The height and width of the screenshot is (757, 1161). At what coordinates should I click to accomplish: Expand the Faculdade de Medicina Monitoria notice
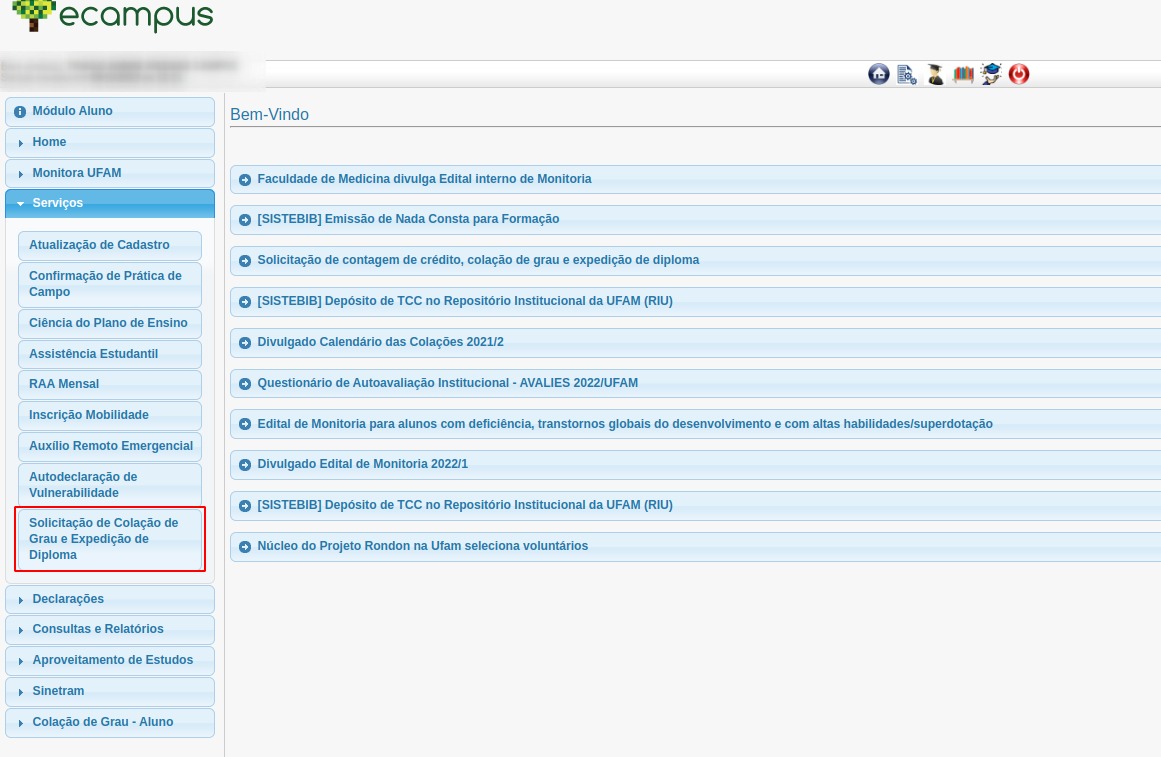coord(424,179)
